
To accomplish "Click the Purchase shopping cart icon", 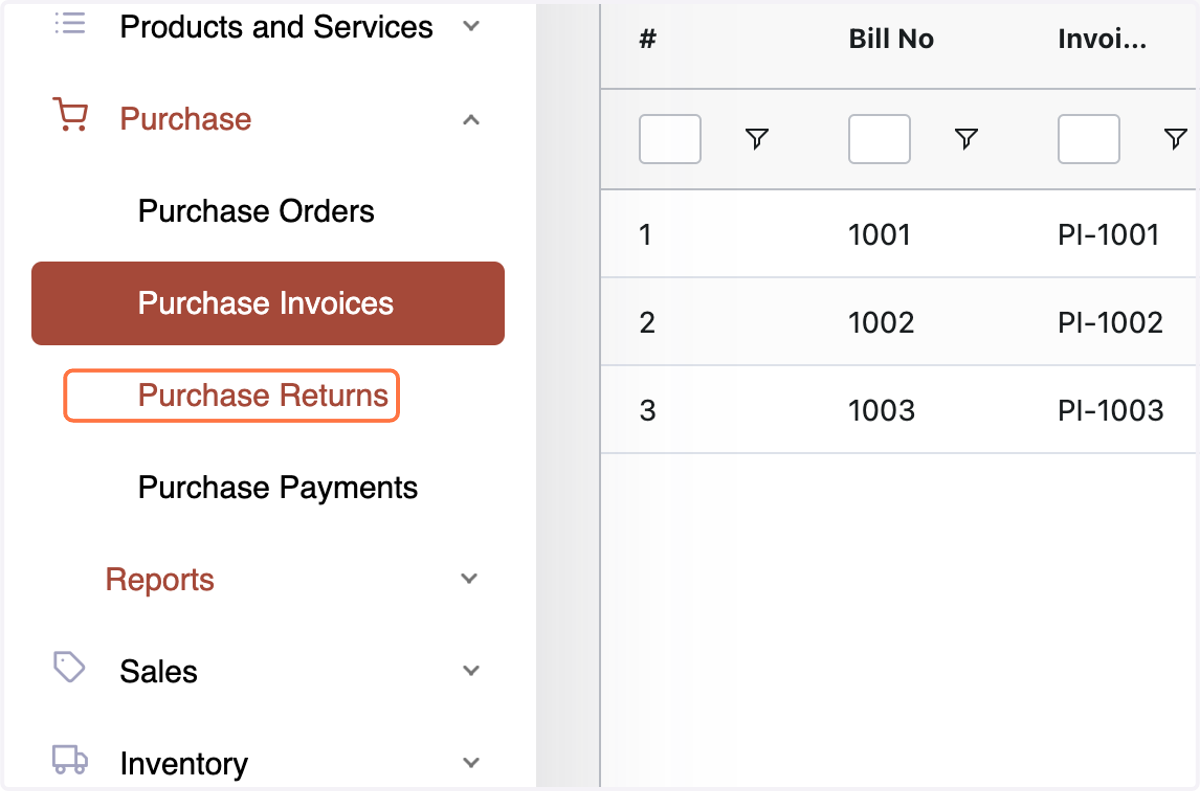I will (x=69, y=116).
